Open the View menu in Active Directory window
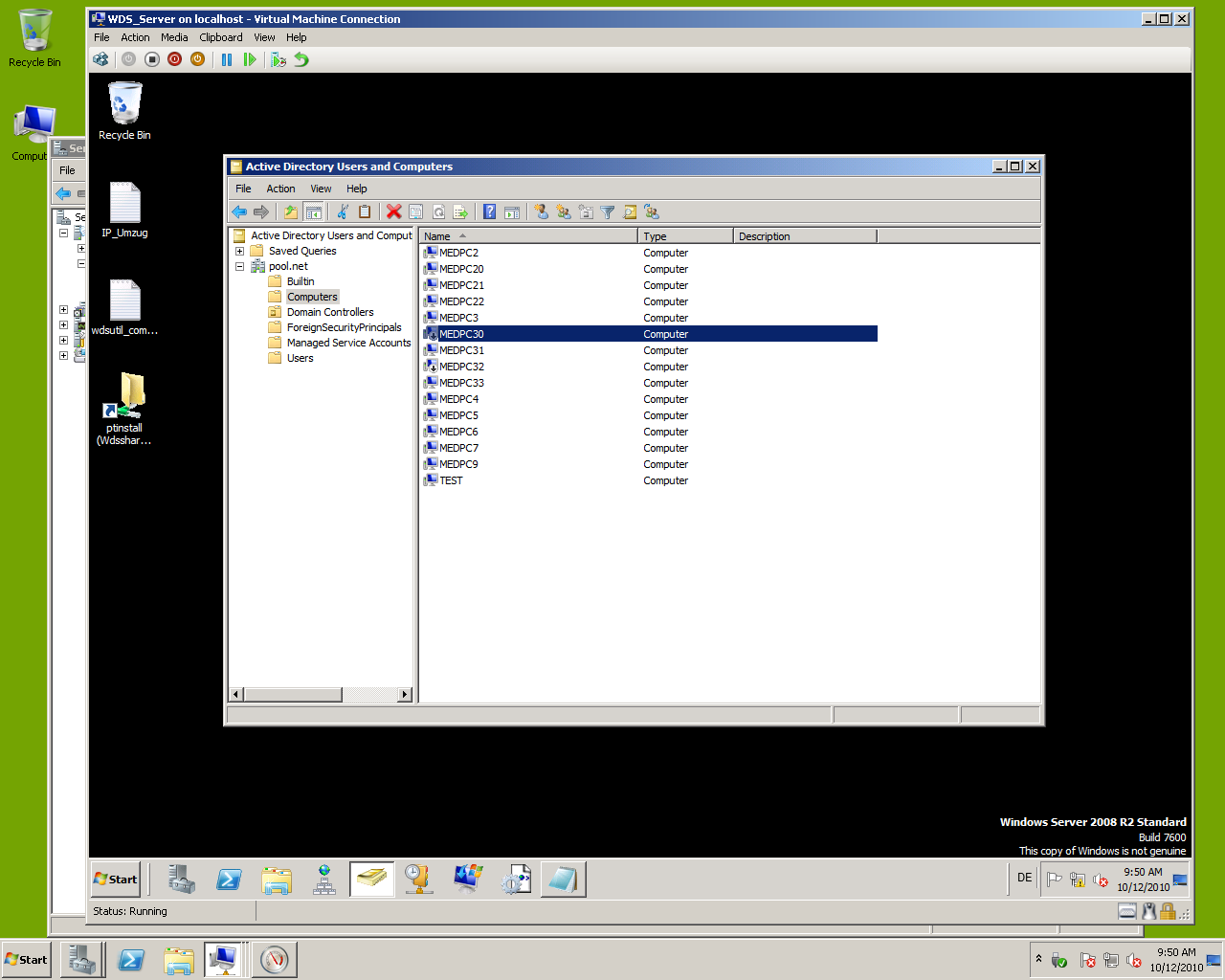This screenshot has height=980, width=1225. pos(321,189)
